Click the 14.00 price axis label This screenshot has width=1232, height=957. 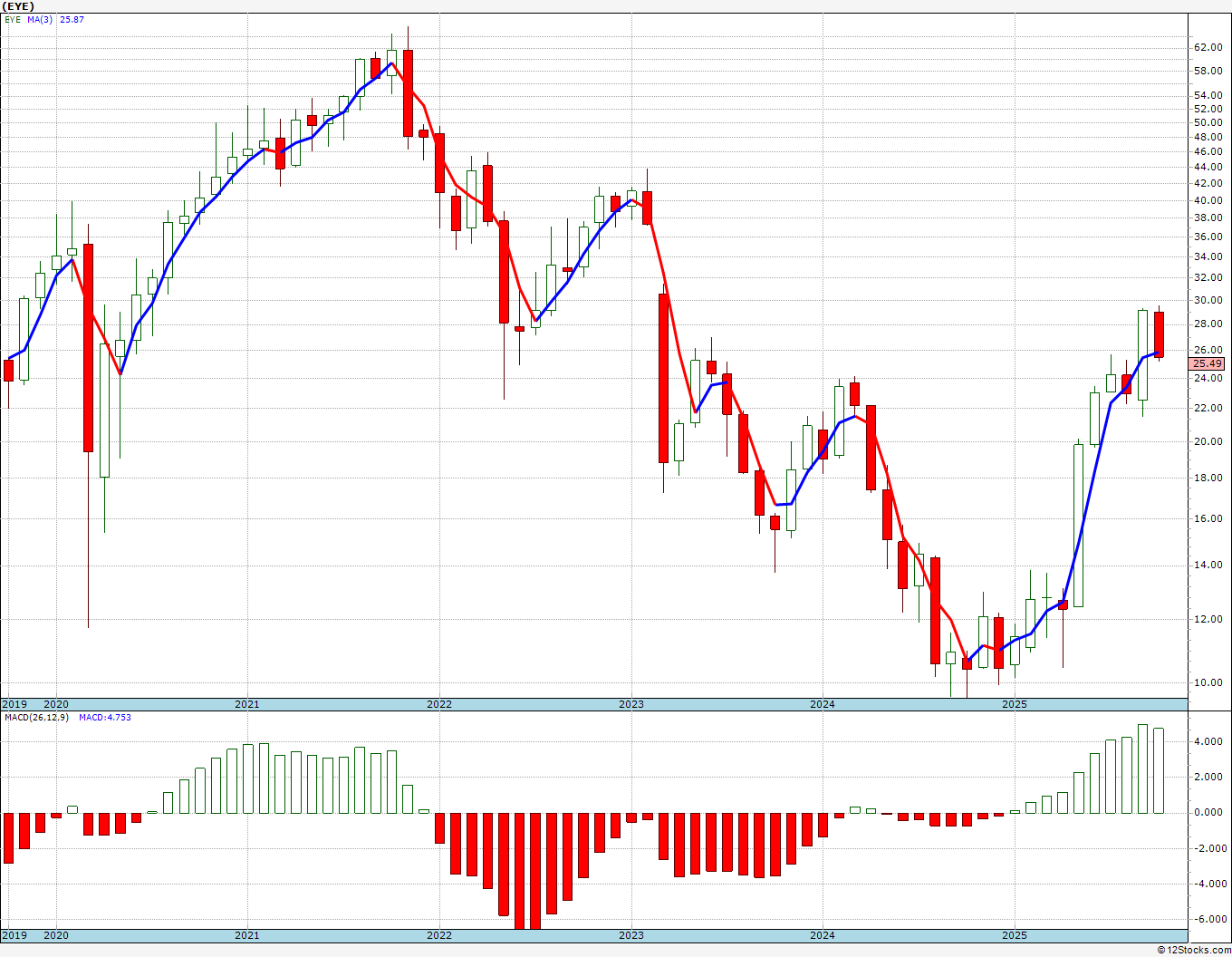click(x=1208, y=565)
